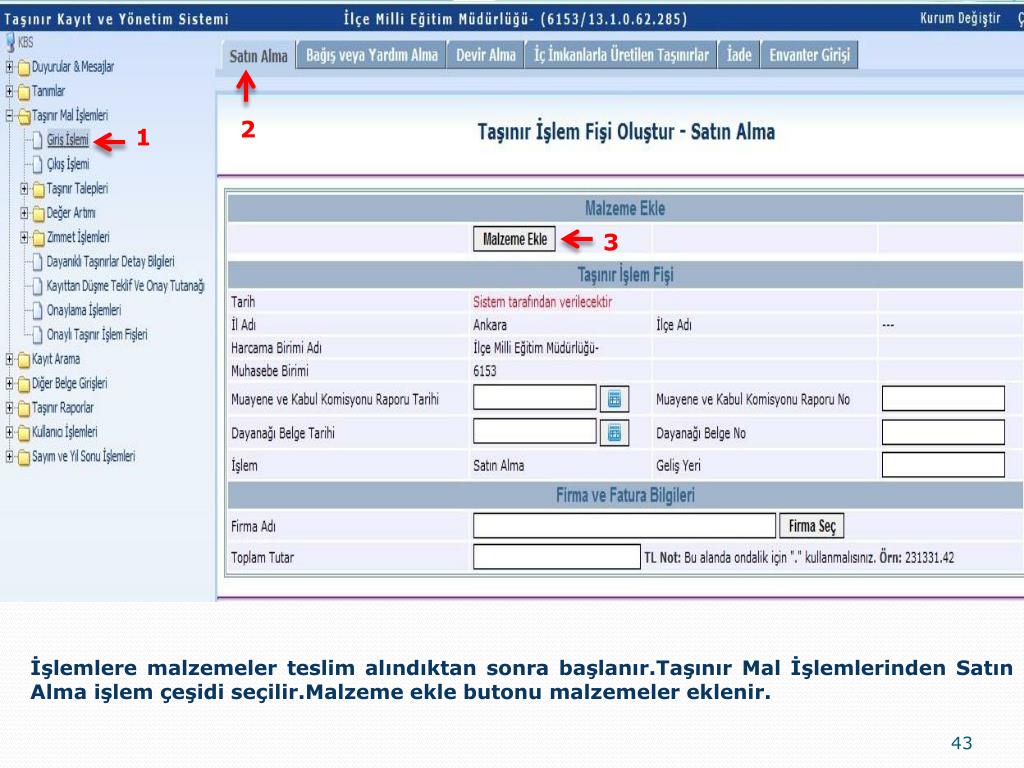Collapse the Taşınır Mal İşlemleri node
1024x768 pixels.
point(9,116)
